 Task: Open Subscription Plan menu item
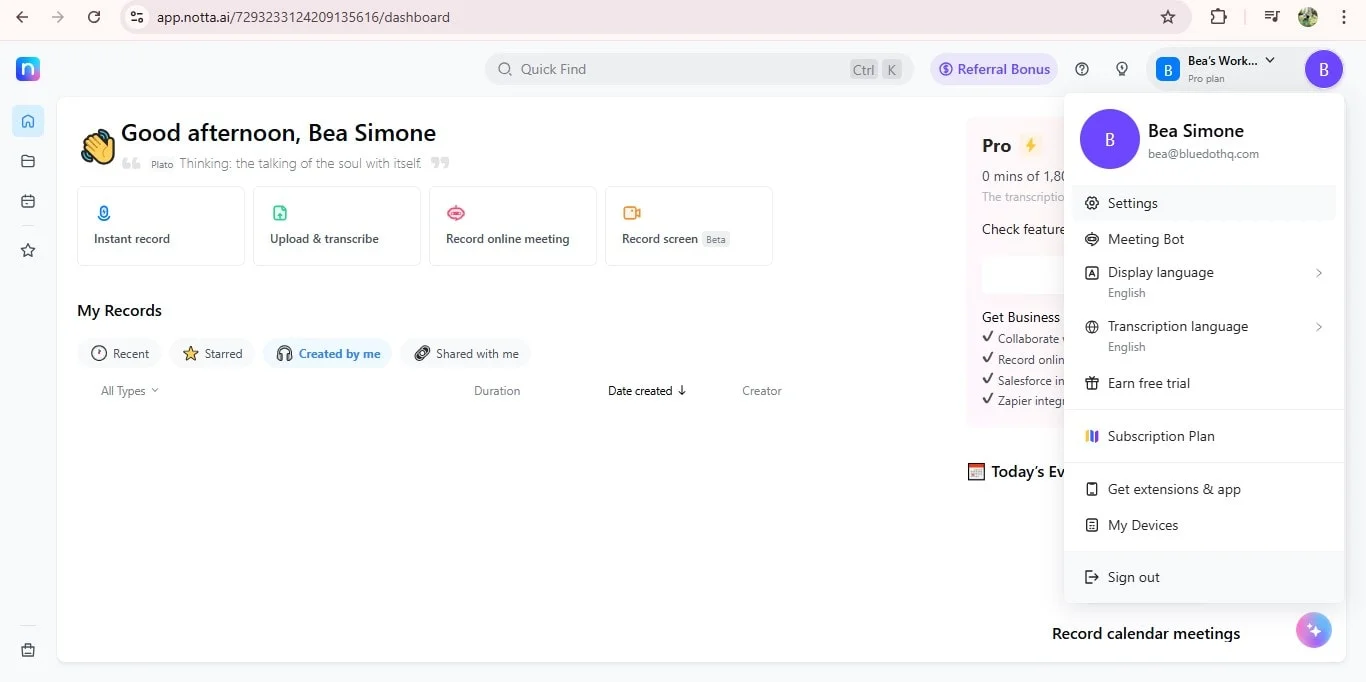(x=1204, y=436)
